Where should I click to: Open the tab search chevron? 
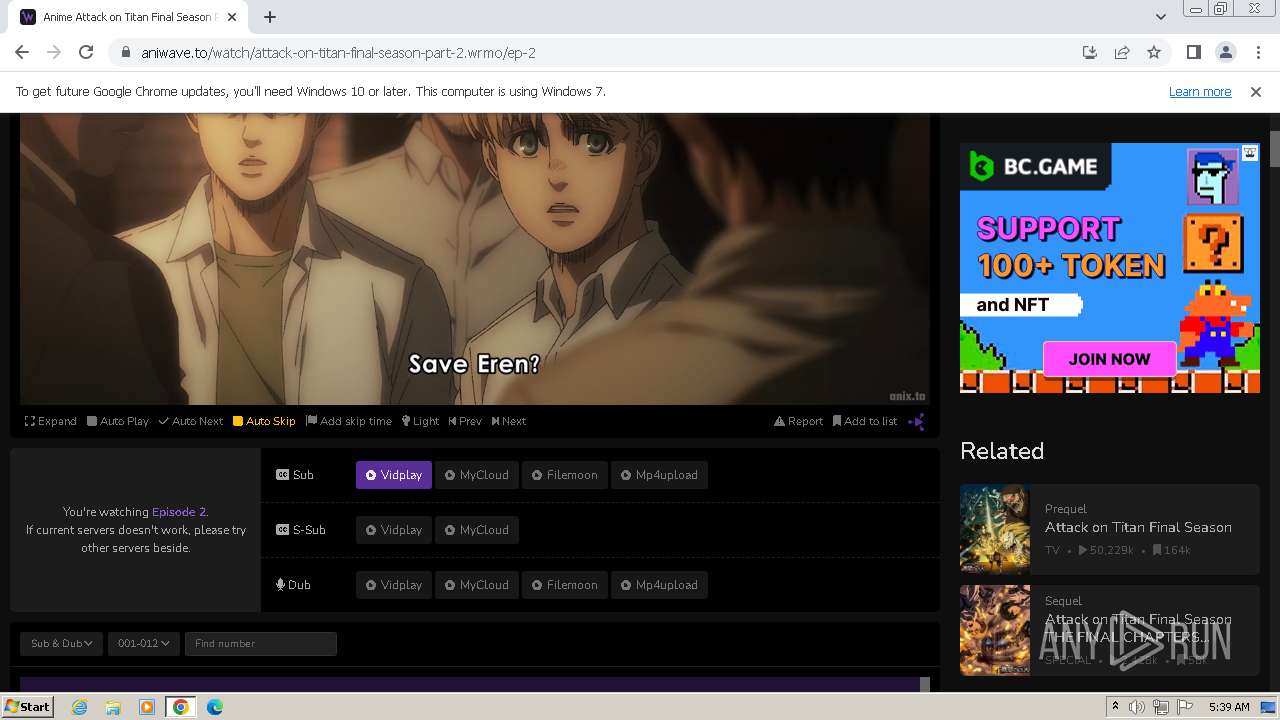click(x=1160, y=17)
